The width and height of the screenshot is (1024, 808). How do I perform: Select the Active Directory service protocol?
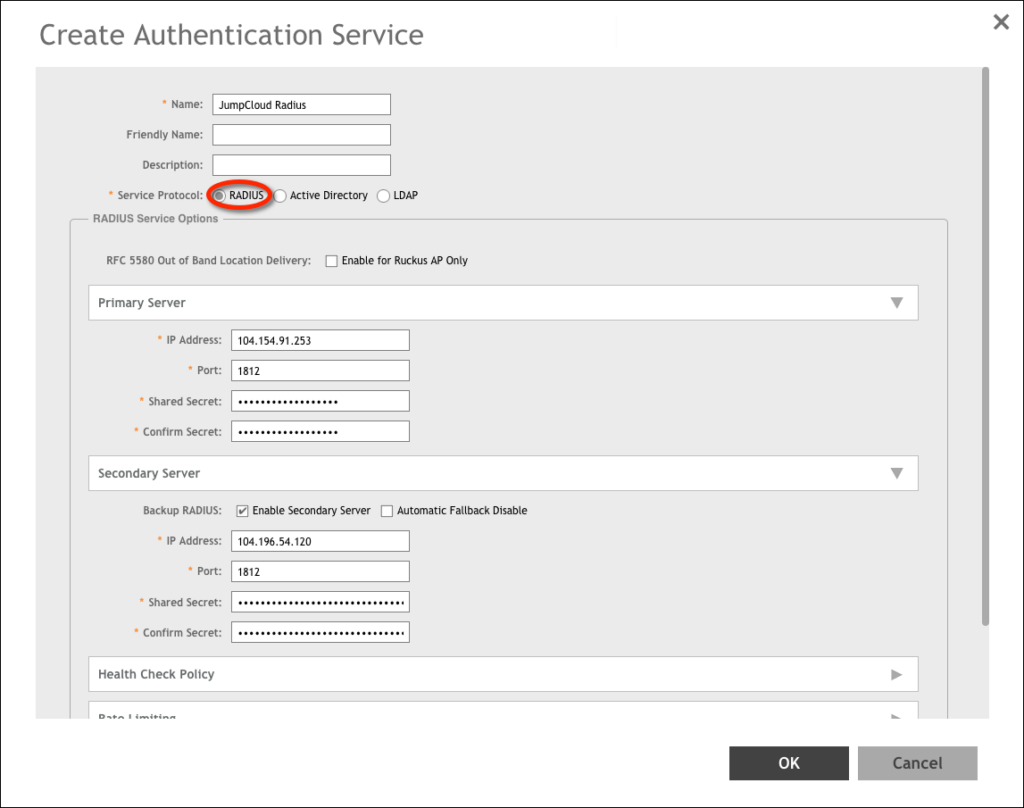point(281,195)
